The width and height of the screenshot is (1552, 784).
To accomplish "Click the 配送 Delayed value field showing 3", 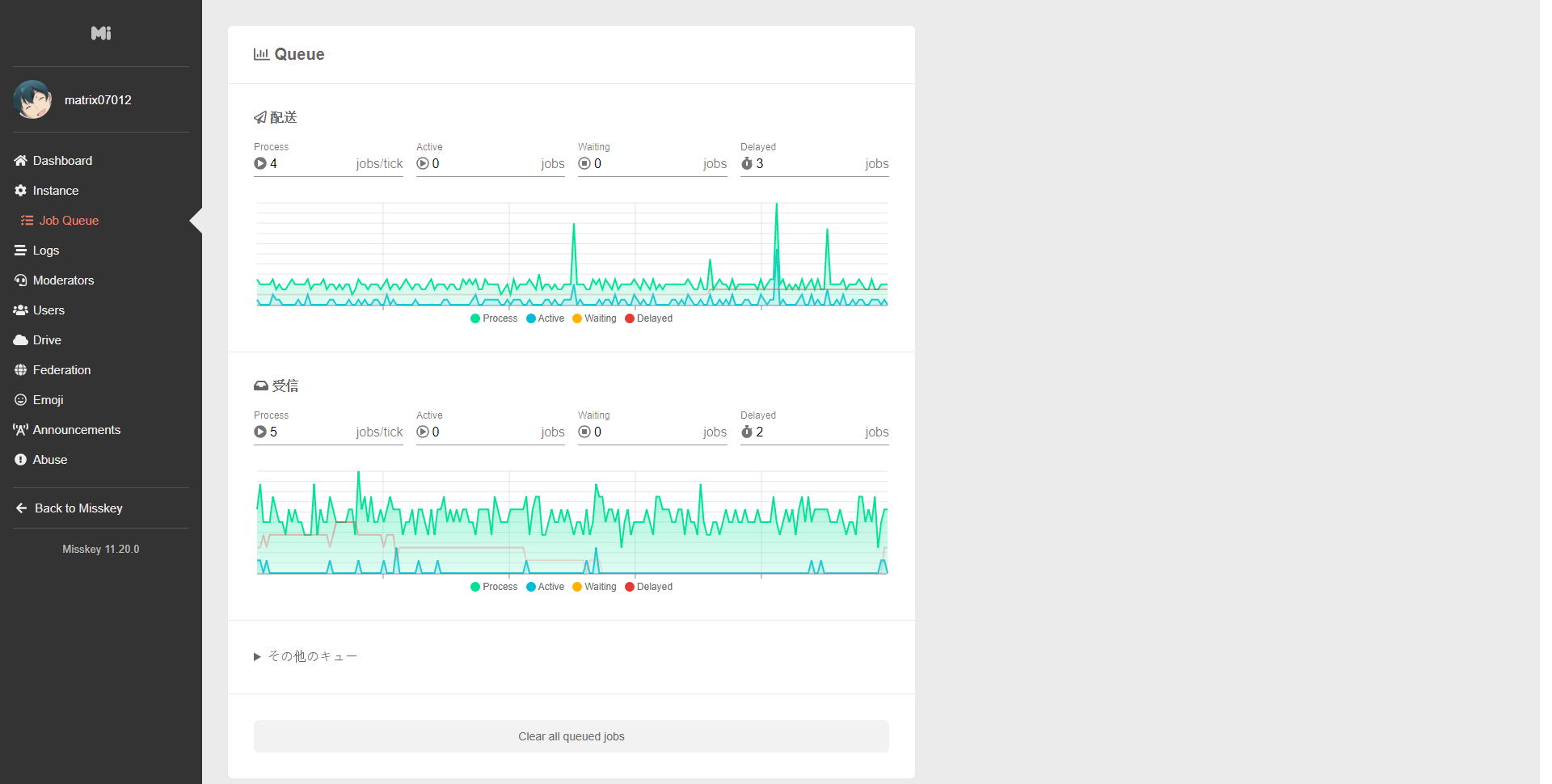I will (x=815, y=164).
